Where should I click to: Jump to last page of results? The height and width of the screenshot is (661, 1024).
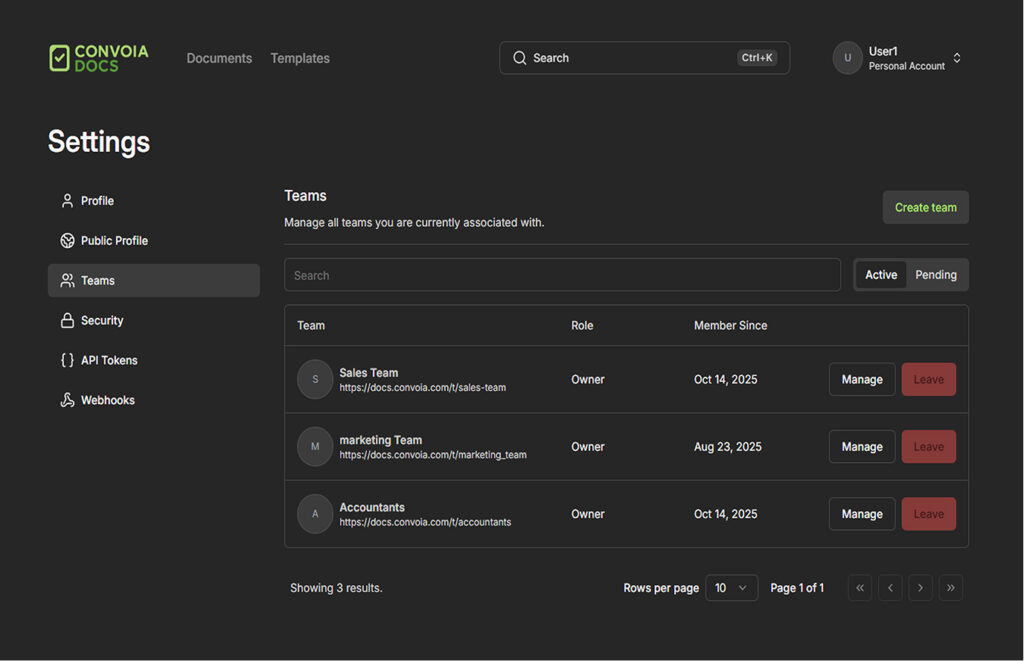pos(951,588)
